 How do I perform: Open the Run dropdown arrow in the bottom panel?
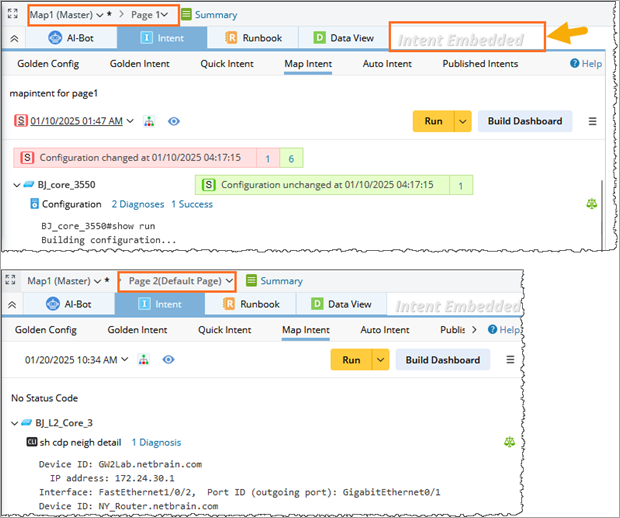click(x=380, y=360)
